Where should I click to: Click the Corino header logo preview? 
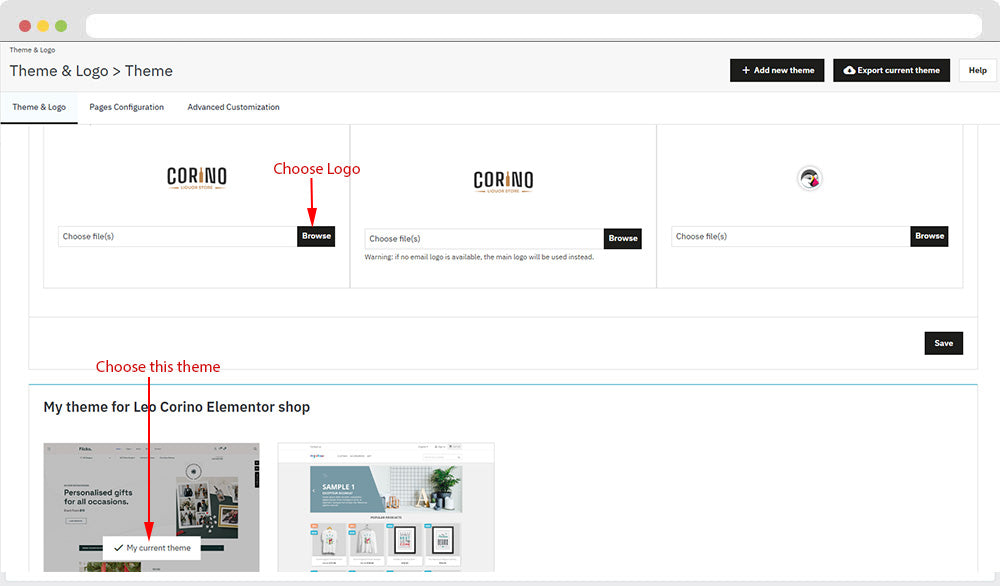pos(196,178)
